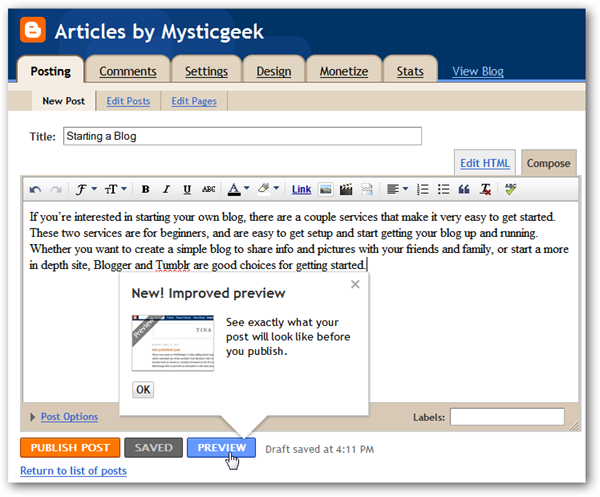Expand Post Options section

point(68,417)
